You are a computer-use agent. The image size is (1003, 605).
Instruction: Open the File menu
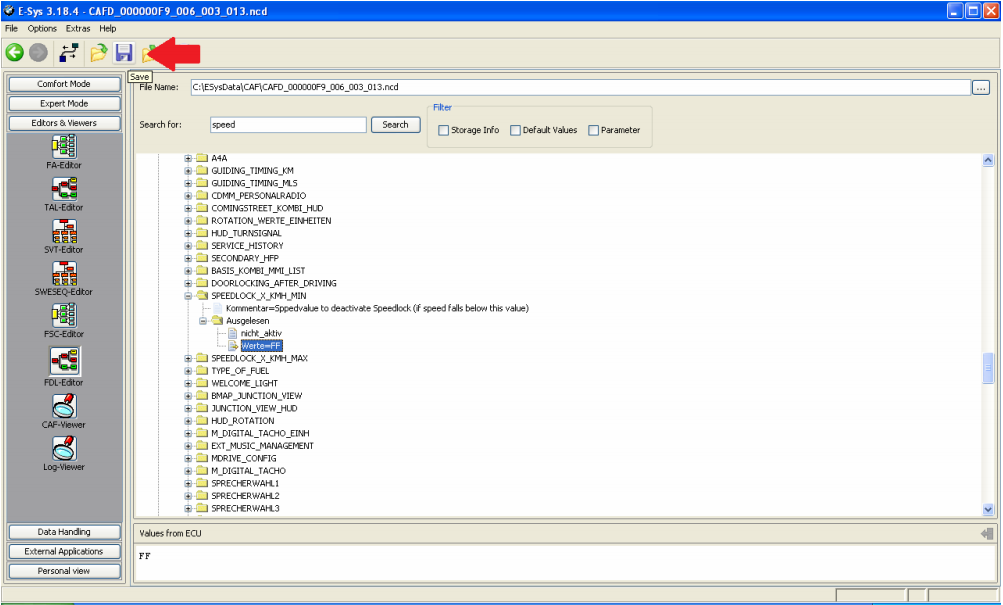[x=12, y=28]
